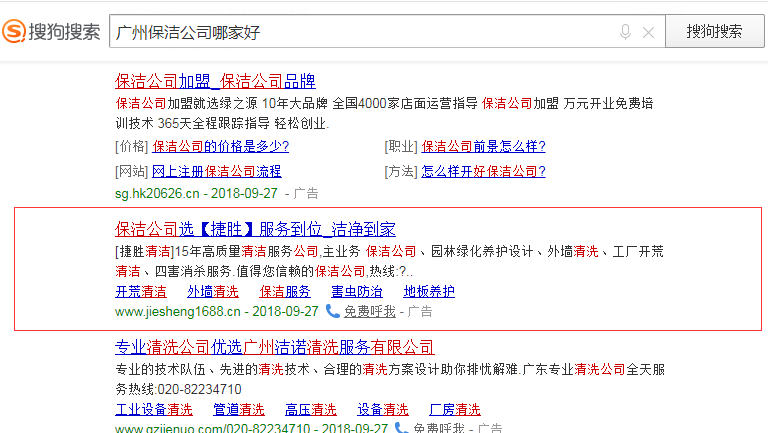
Task: Click 搜狗搜索 logo text beside the icon
Action: pos(64,32)
